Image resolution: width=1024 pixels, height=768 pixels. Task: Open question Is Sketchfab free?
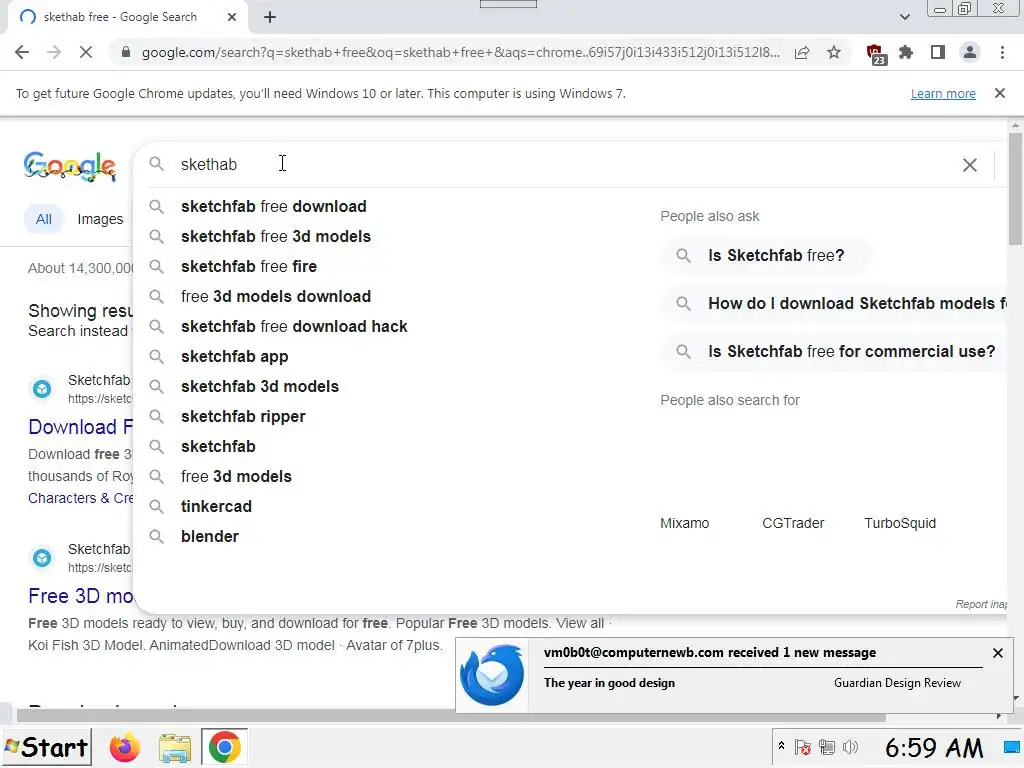[x=765, y=255]
